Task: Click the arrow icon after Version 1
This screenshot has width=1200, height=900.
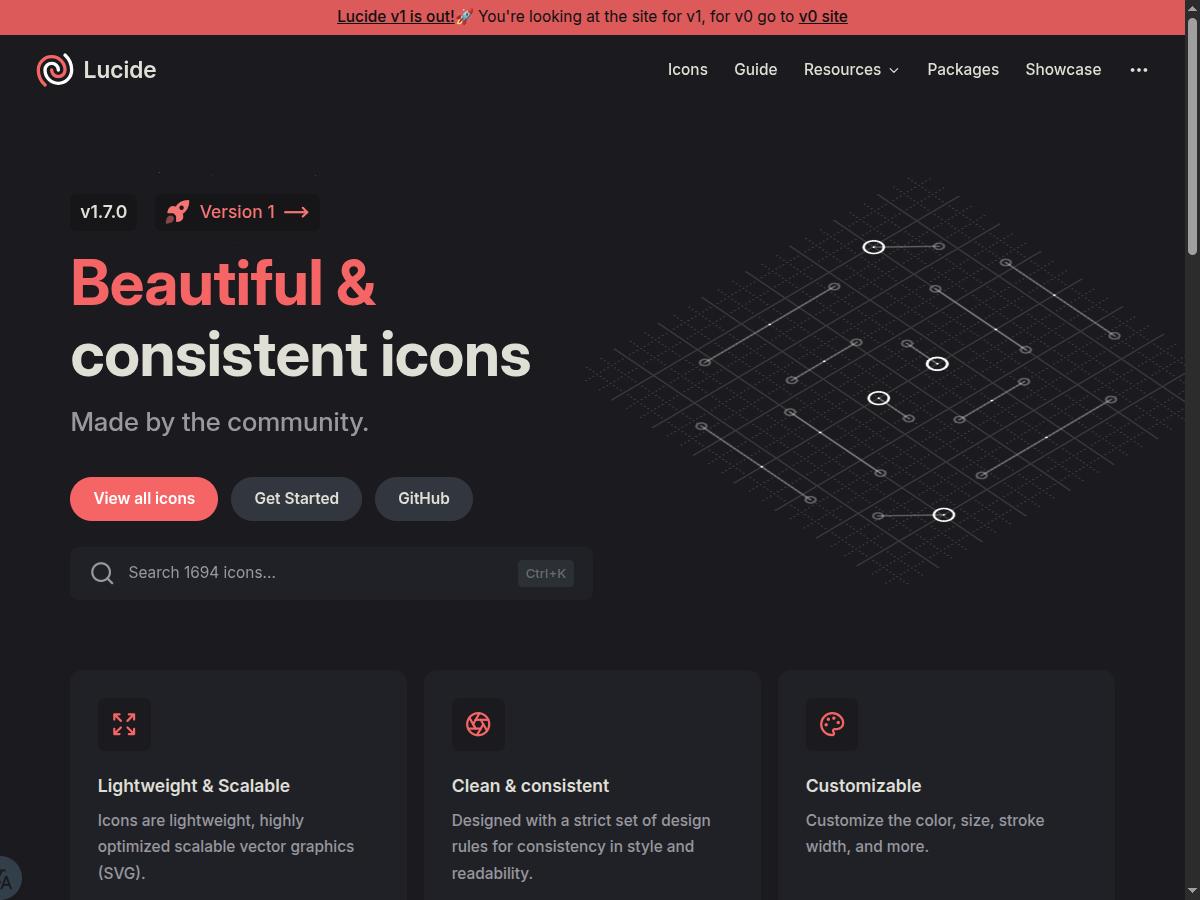Action: click(x=296, y=212)
